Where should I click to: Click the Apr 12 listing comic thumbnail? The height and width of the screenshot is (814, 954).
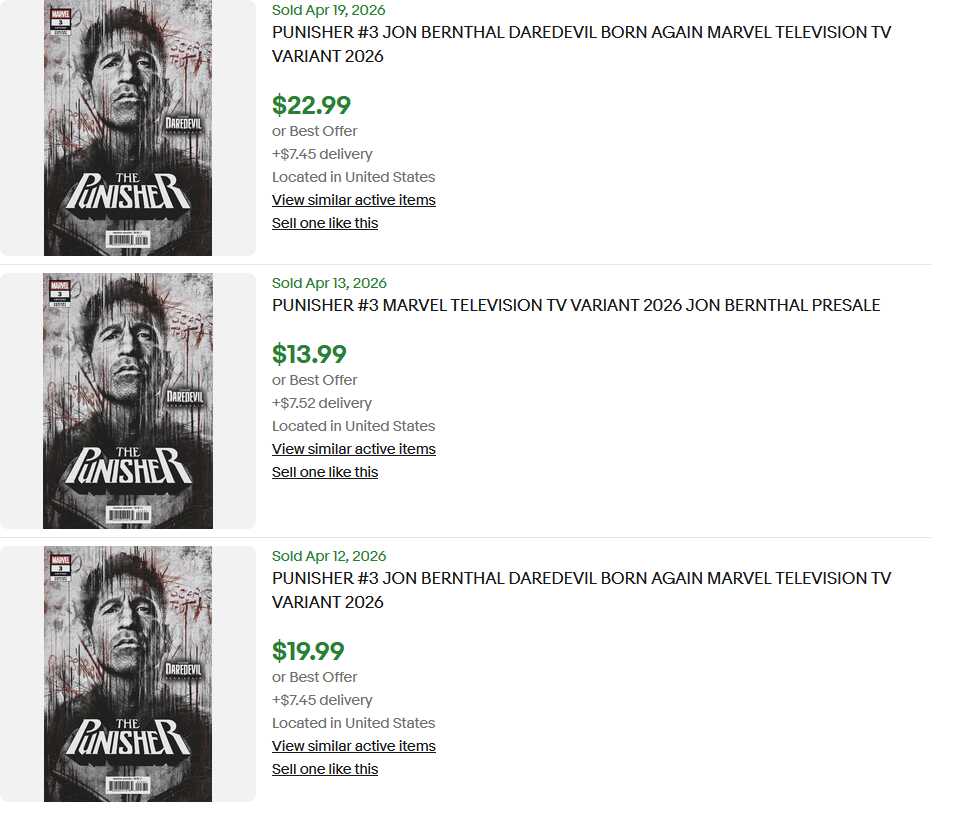tap(128, 674)
